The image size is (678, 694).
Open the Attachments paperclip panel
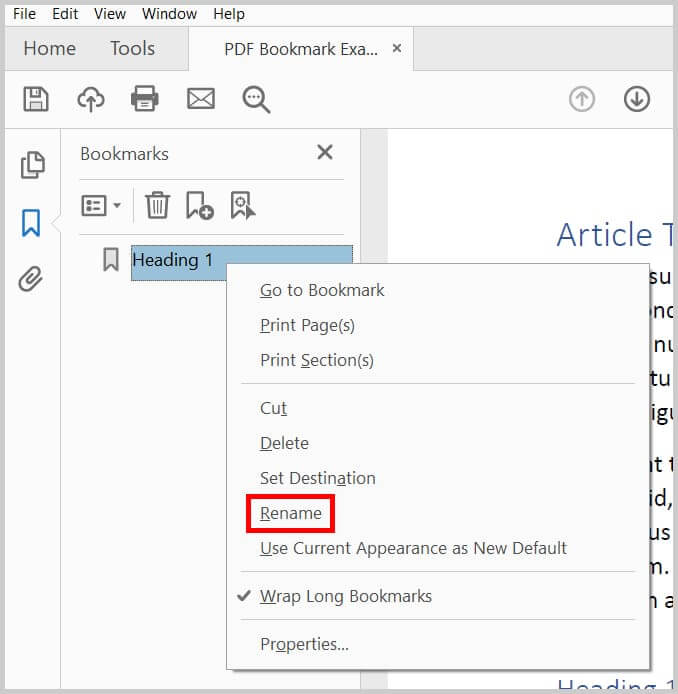[x=31, y=279]
